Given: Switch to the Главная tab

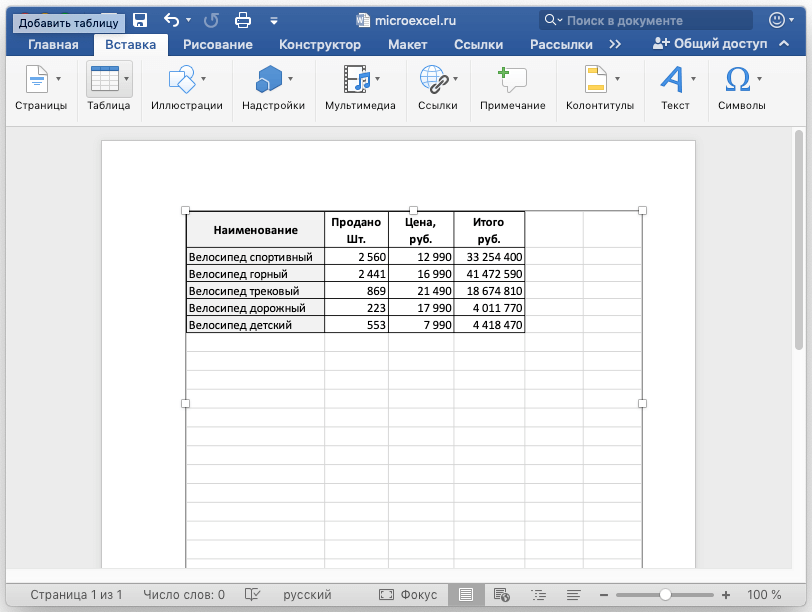Looking at the screenshot, I should pyautogui.click(x=53, y=44).
